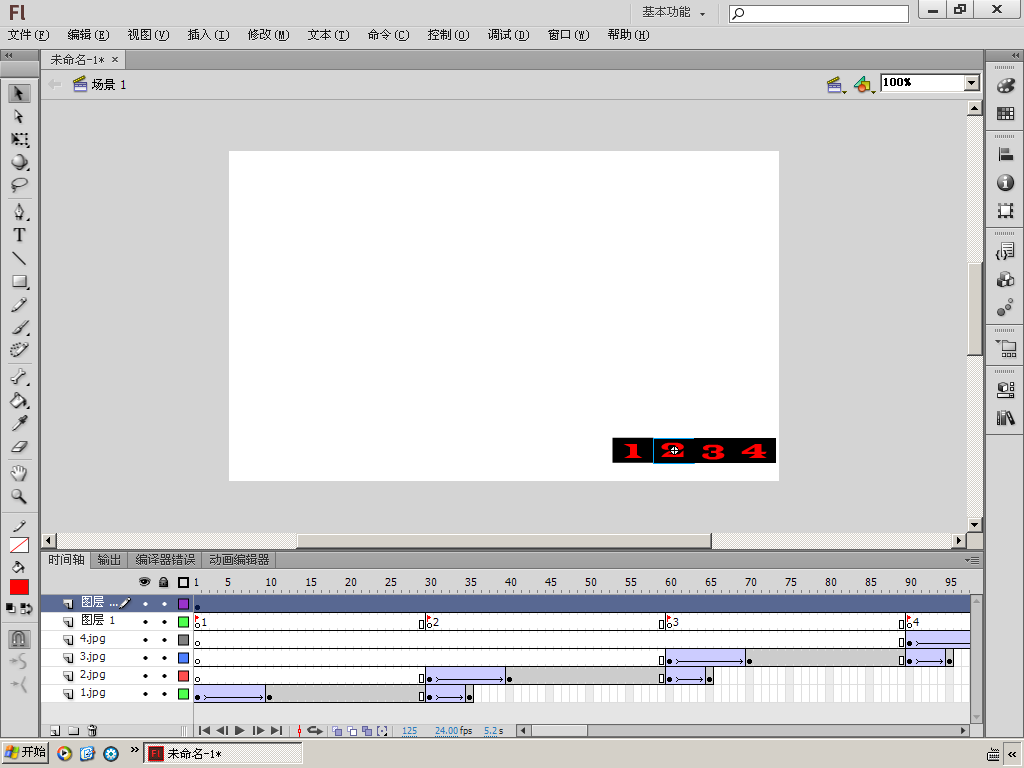Screen dimensions: 1024x768
Task: Select the Rectangle tool
Action: pyautogui.click(x=19, y=281)
